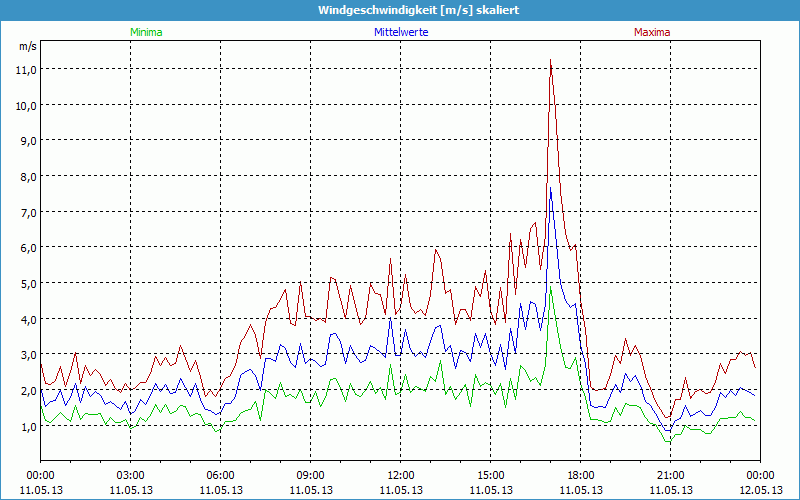This screenshot has height=500, width=800.
Task: Select the 5,0 y-axis value label
Action: click(x=26, y=283)
